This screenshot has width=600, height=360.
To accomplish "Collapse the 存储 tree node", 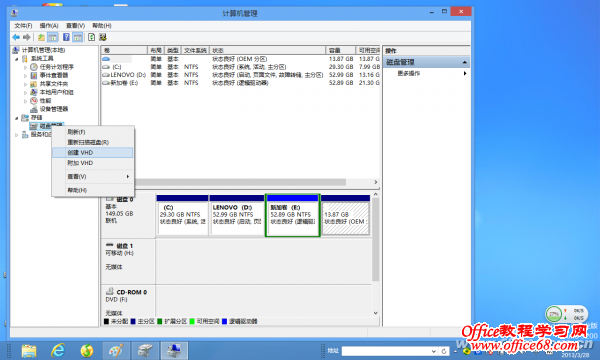I will [x=16, y=118].
